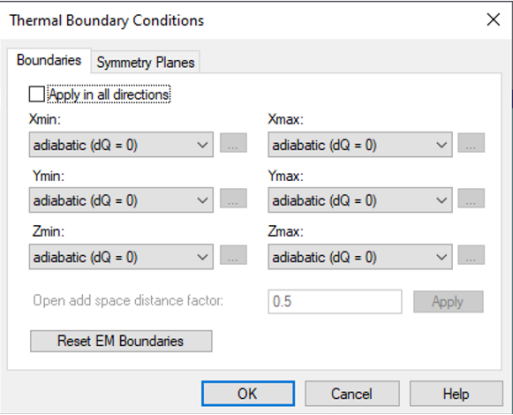The image size is (513, 415).
Task: Click the ellipsis button beside Zmin
Action: pyautogui.click(x=233, y=255)
